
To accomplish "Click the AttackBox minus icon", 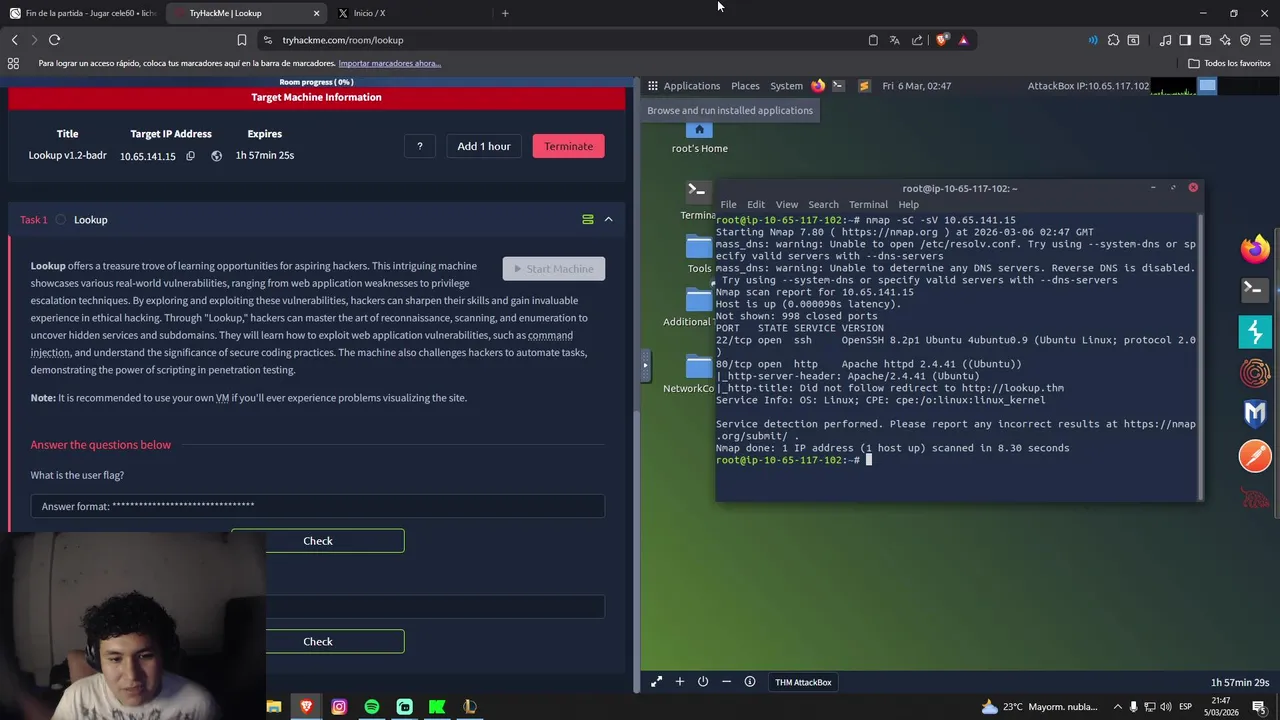I will pos(726,682).
